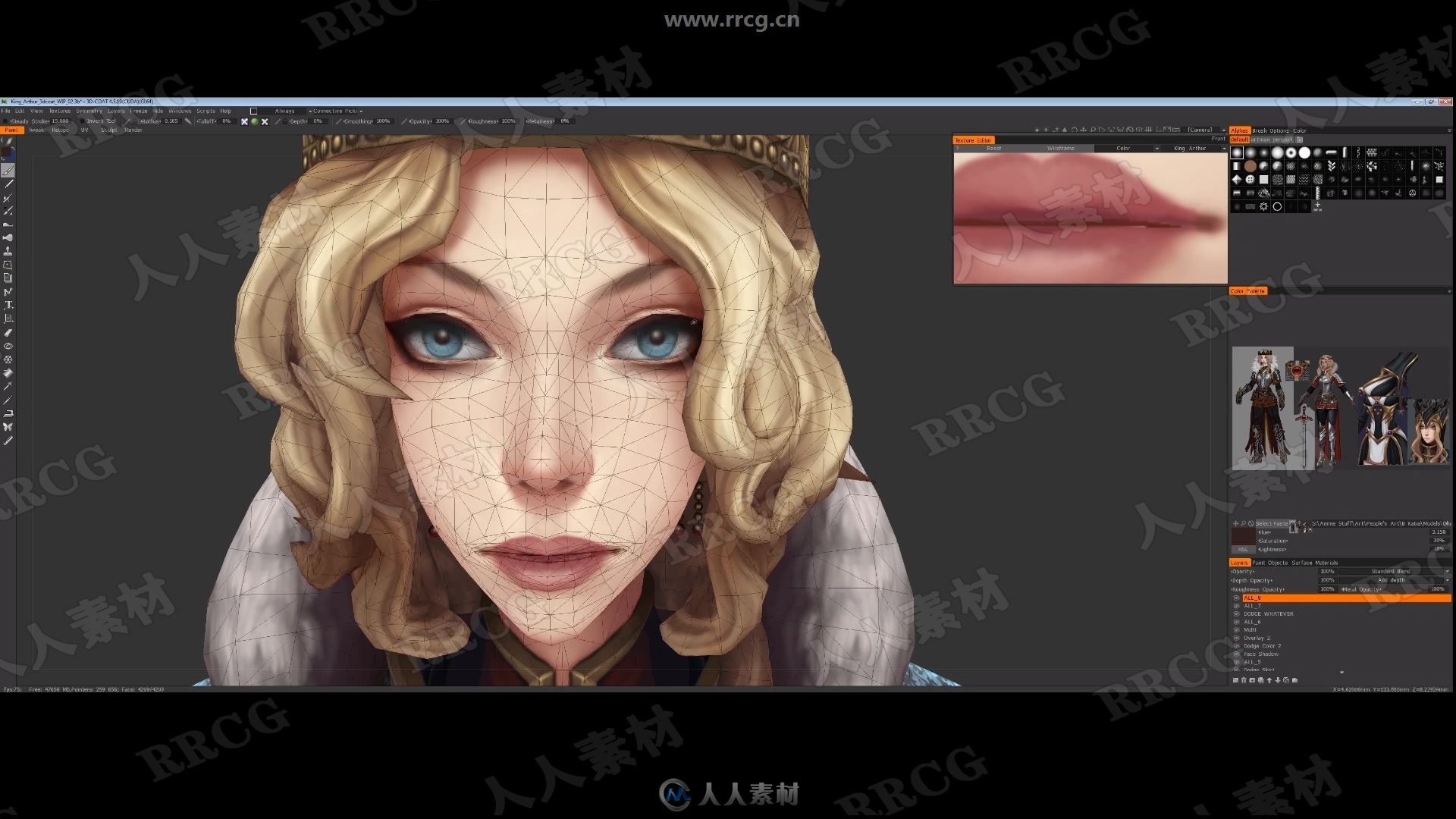Switch to Paint Objects tab
Screen dimensions: 1456x819
[1269, 563]
